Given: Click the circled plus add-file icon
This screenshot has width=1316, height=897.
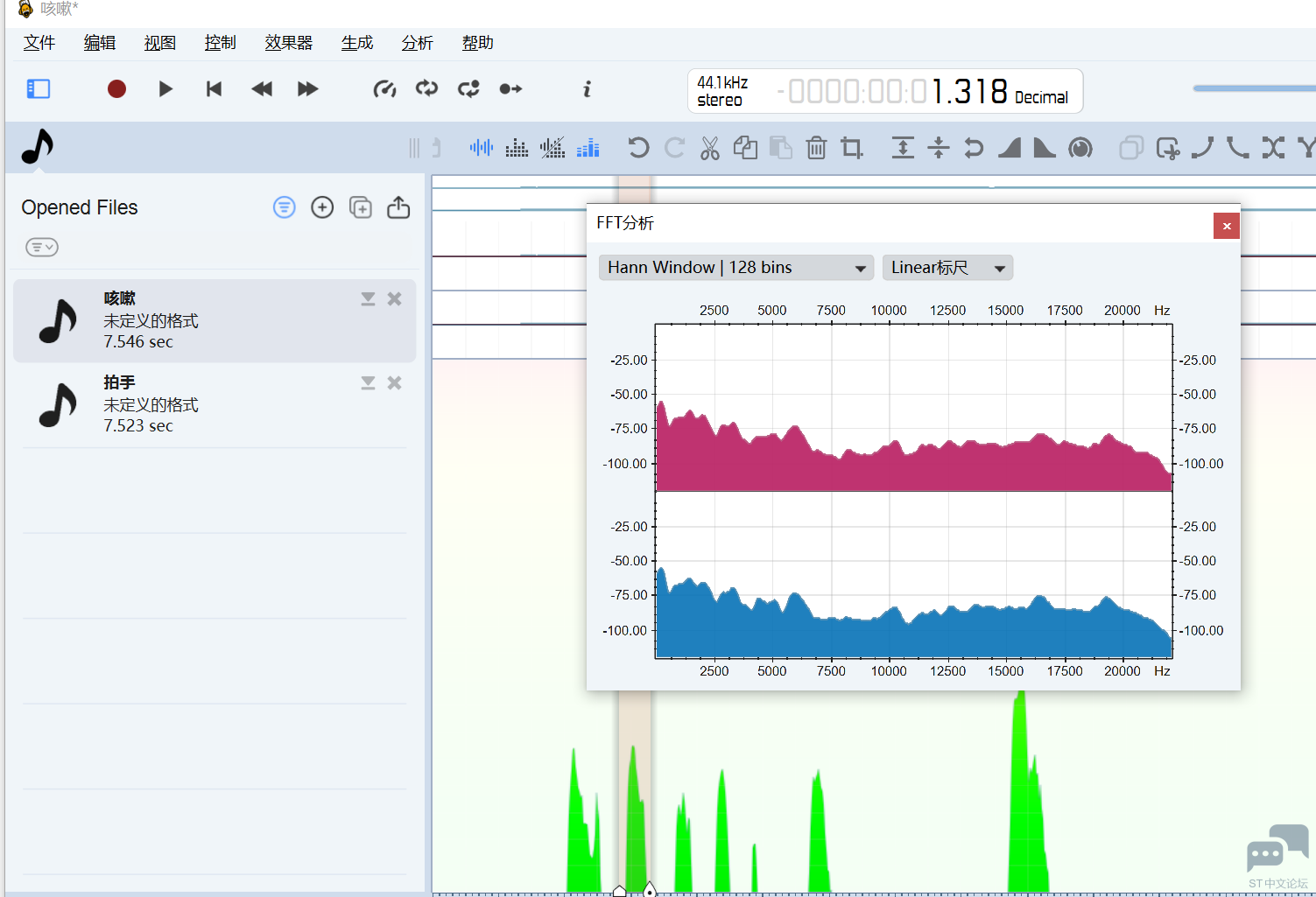Looking at the screenshot, I should point(322,207).
